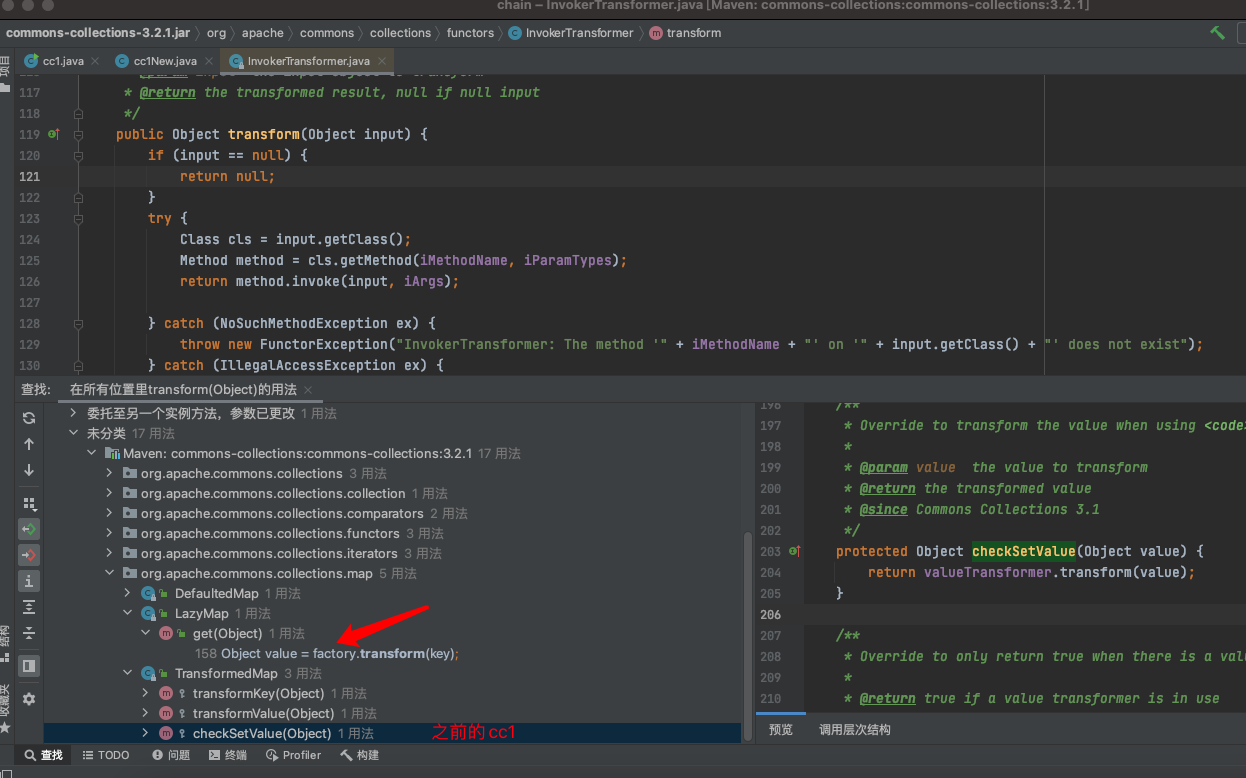Close the InvokerTransformer.java tab

[382, 61]
